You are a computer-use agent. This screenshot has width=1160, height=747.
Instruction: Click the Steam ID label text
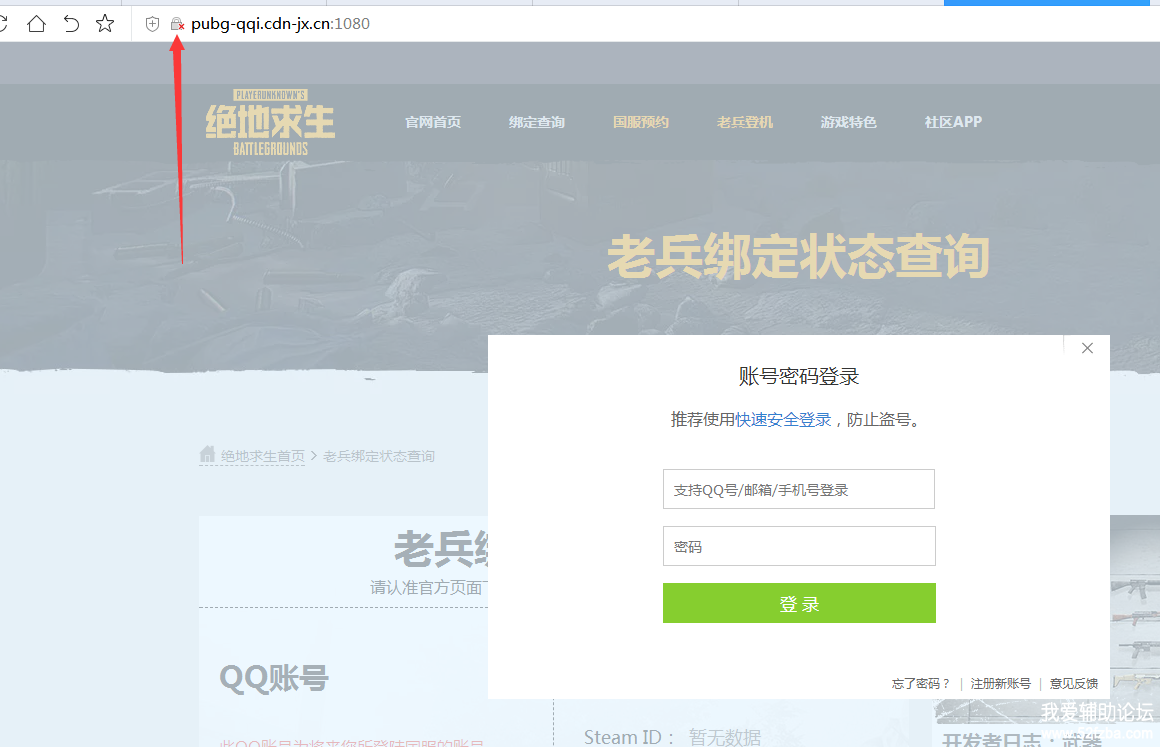click(x=629, y=737)
